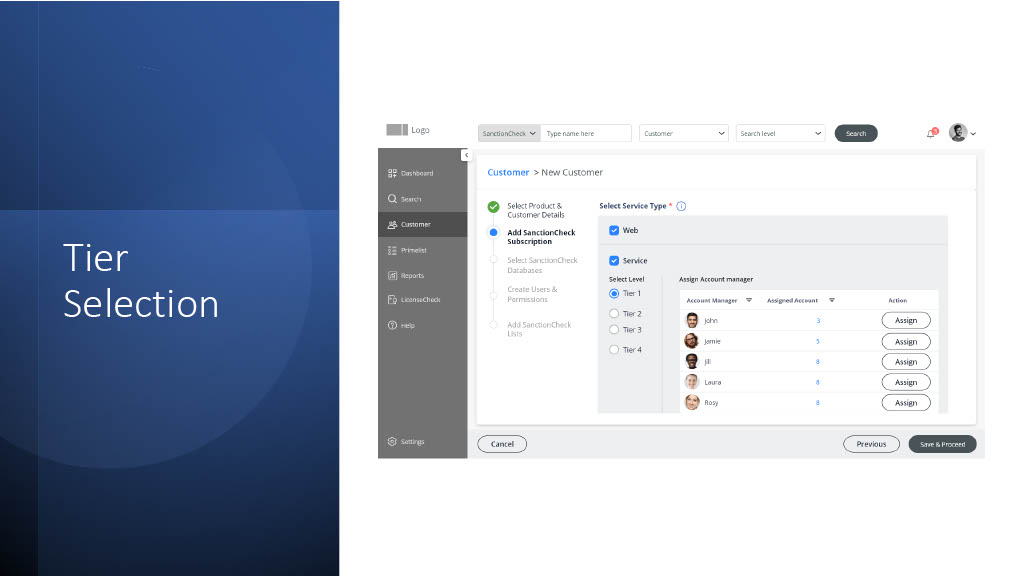Click the Type name here input field

tap(586, 133)
